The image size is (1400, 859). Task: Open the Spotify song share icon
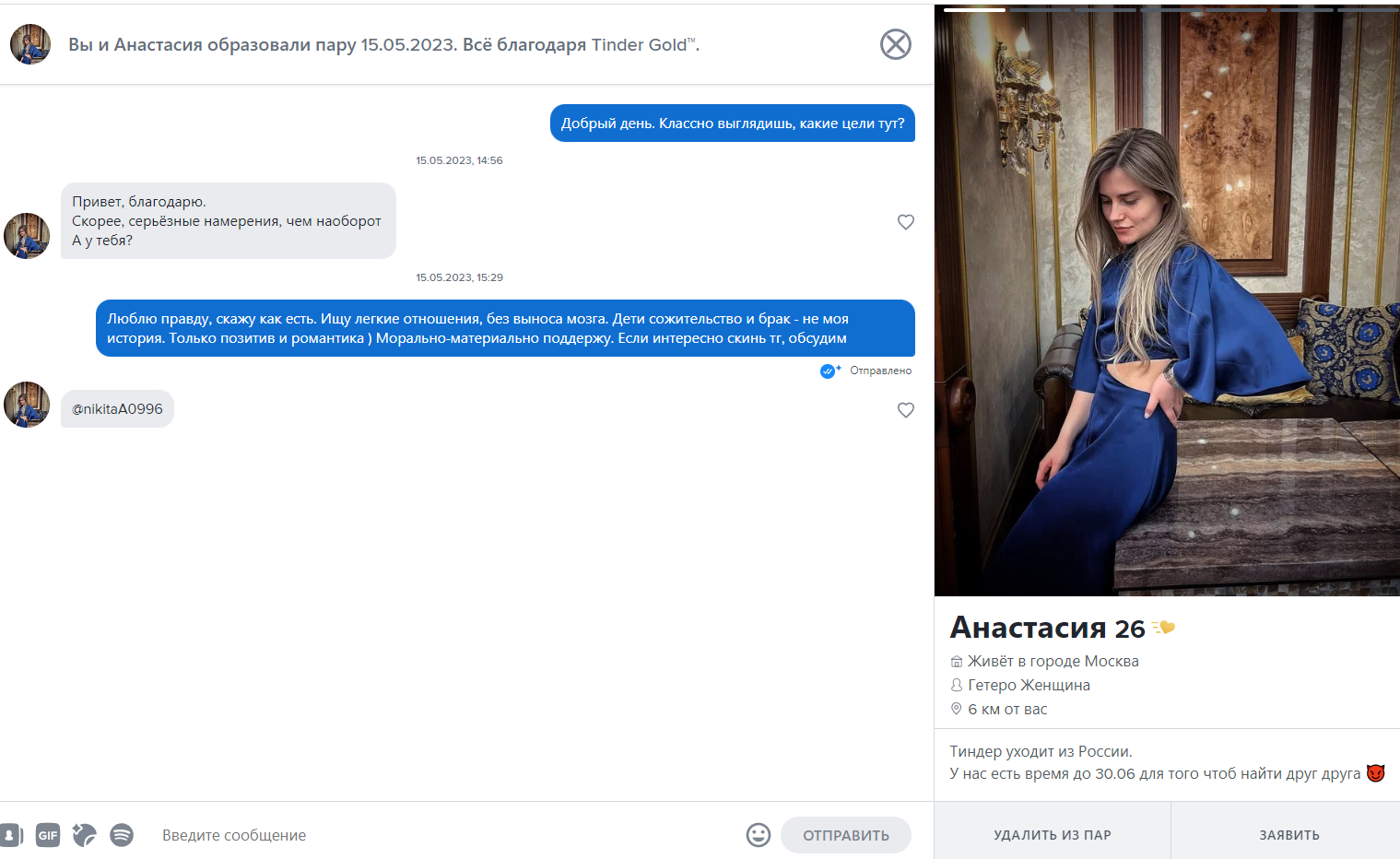pos(122,835)
